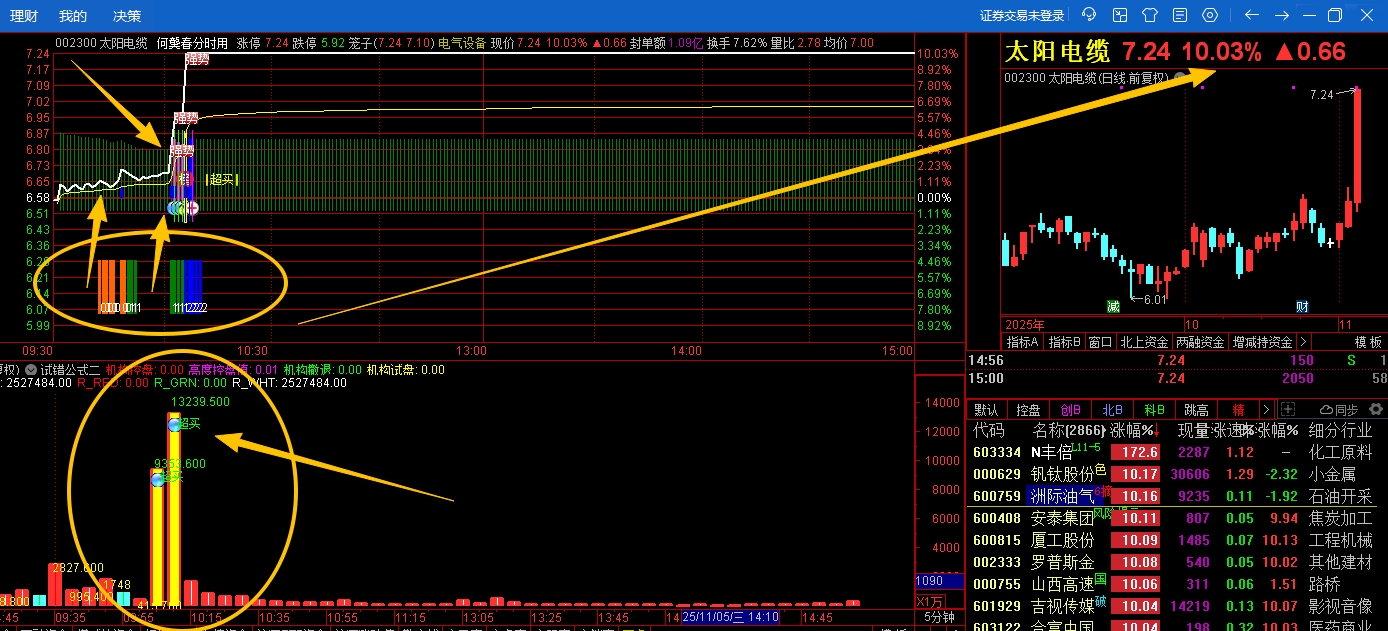Select the 指标B tab

[x=1063, y=342]
